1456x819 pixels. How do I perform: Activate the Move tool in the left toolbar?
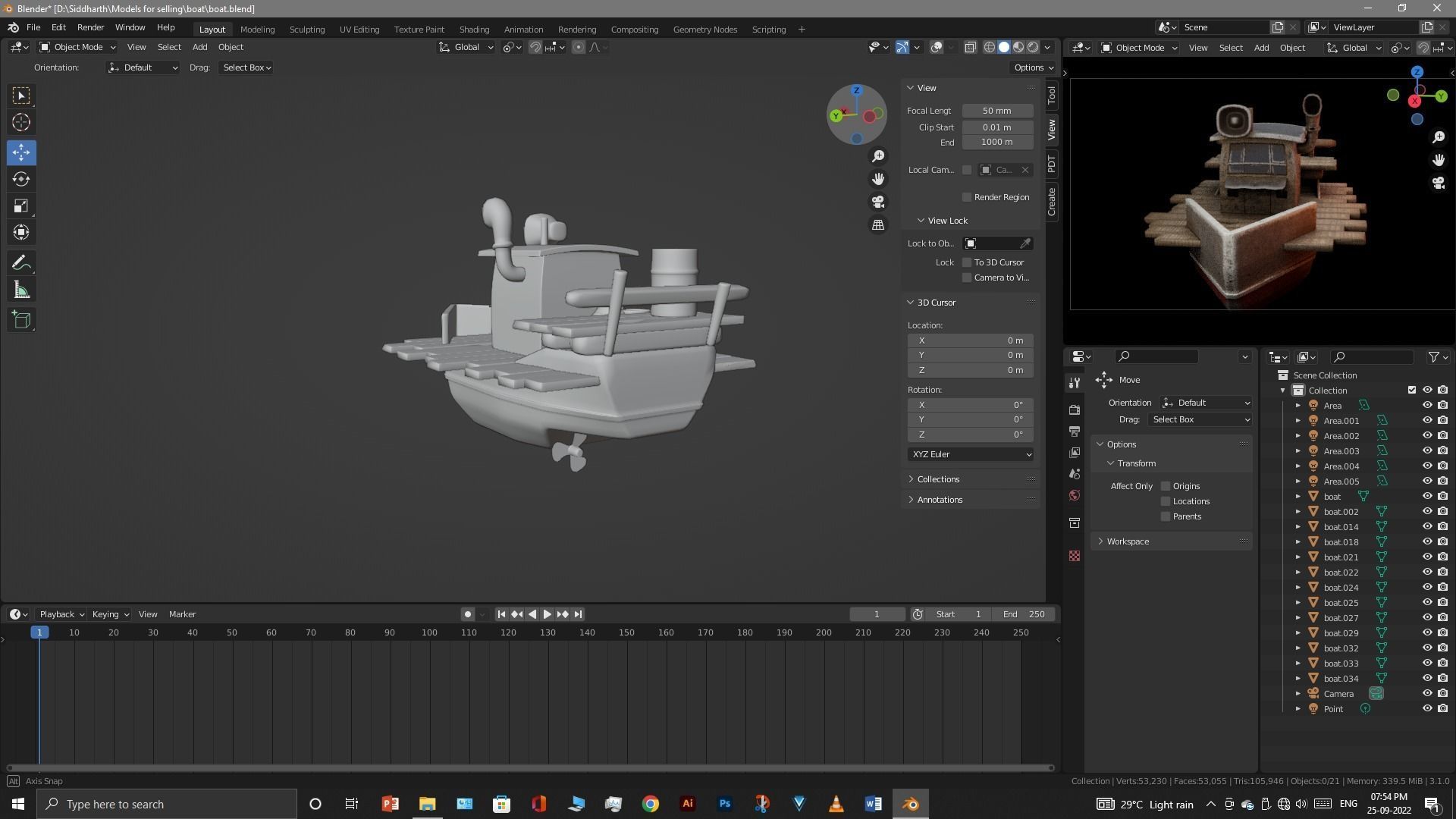pyautogui.click(x=21, y=152)
